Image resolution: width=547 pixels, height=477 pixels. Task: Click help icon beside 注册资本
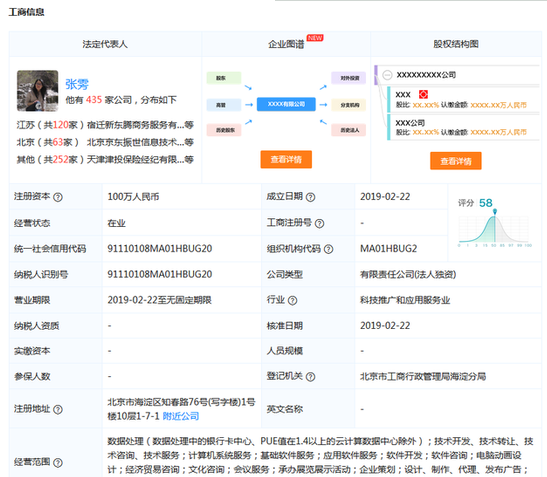point(58,197)
